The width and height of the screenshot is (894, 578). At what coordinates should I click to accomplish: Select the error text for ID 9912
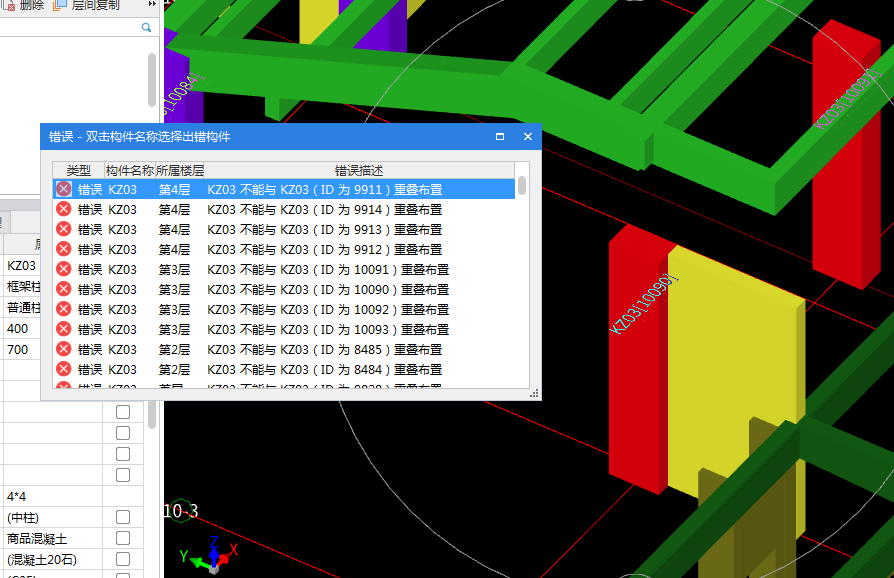pyautogui.click(x=325, y=250)
